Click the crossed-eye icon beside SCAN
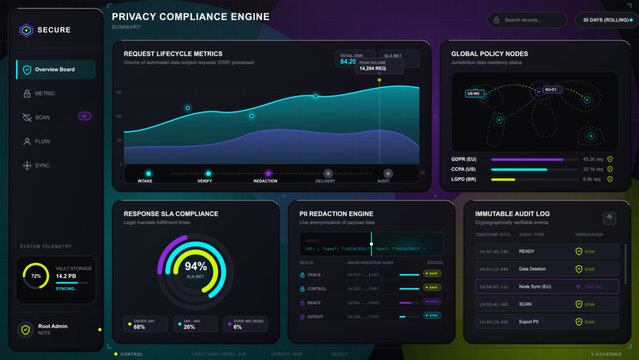This screenshot has height=360, width=639. (x=27, y=117)
